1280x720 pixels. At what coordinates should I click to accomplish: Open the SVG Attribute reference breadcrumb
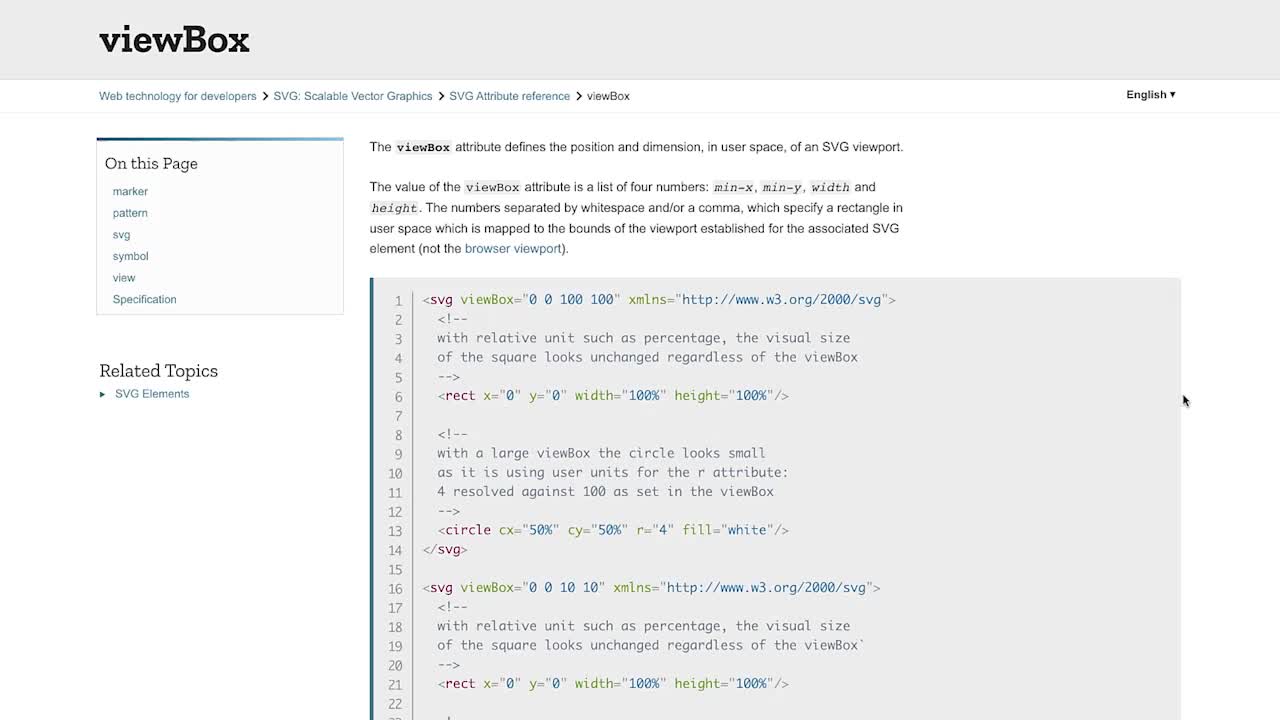click(510, 96)
